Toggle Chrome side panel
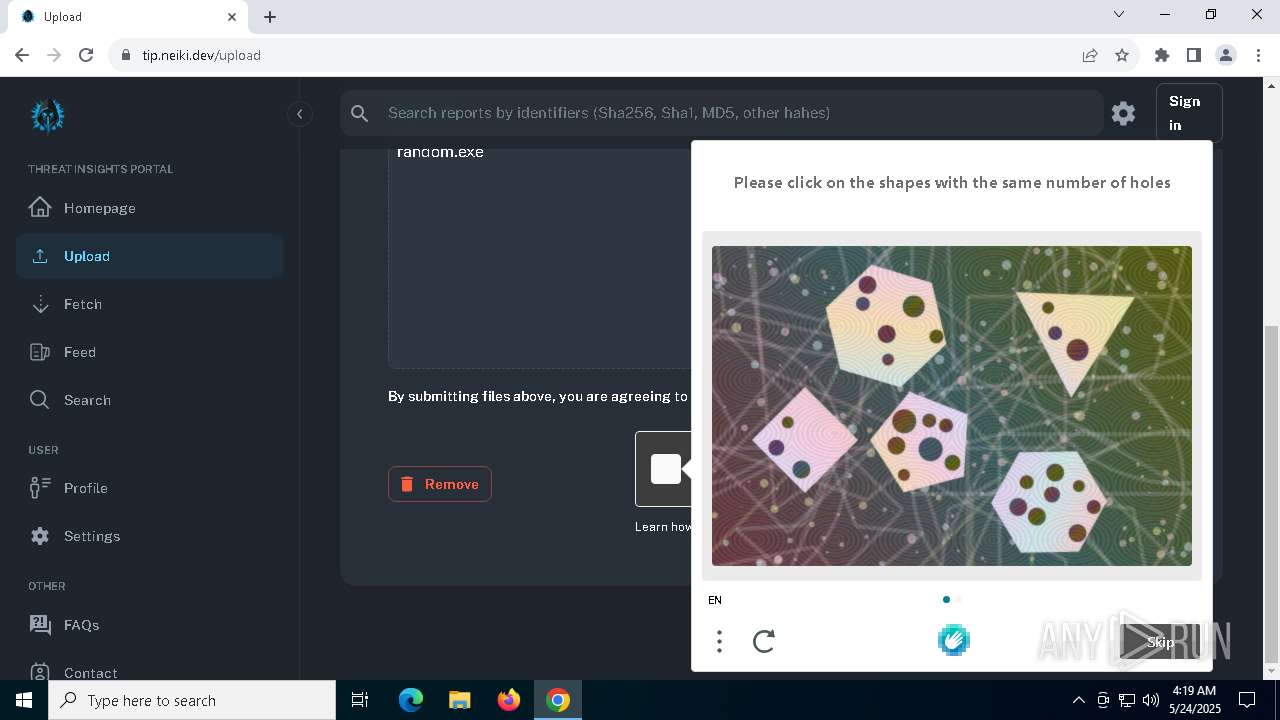1280x720 pixels. [1193, 55]
